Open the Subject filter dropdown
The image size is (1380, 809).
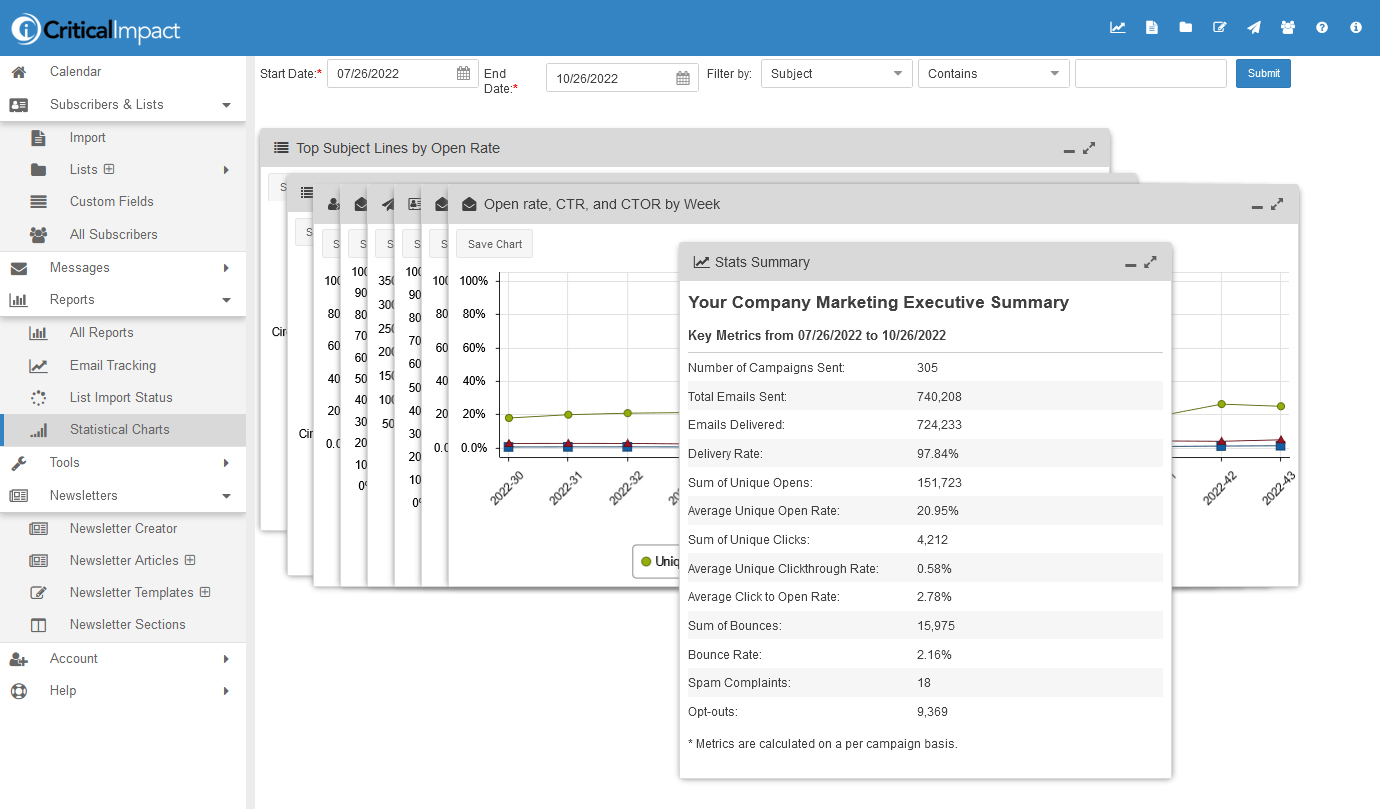836,74
